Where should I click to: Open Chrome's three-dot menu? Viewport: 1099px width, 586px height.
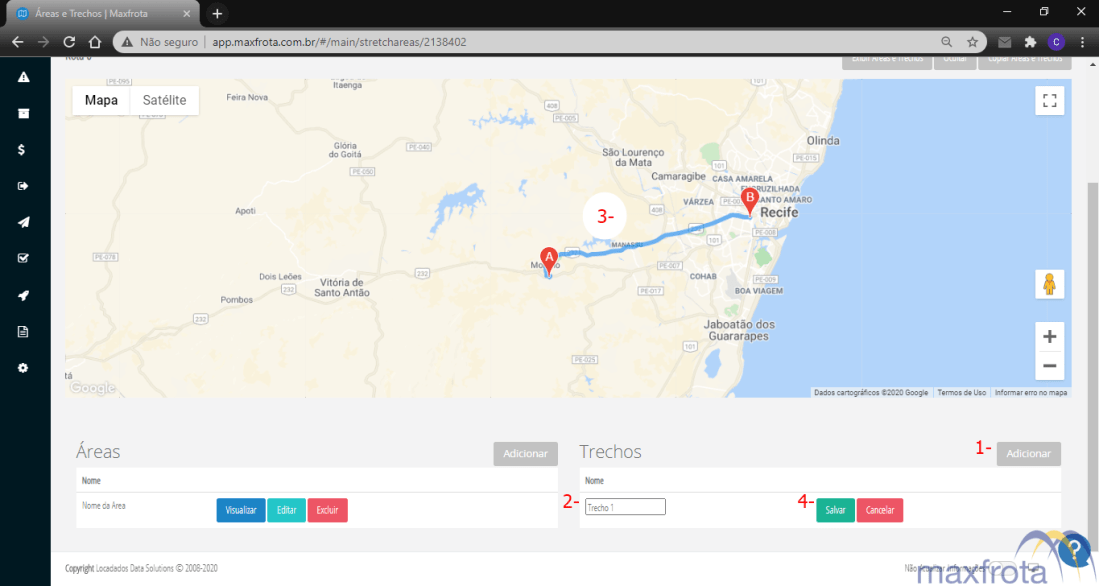(x=1082, y=42)
